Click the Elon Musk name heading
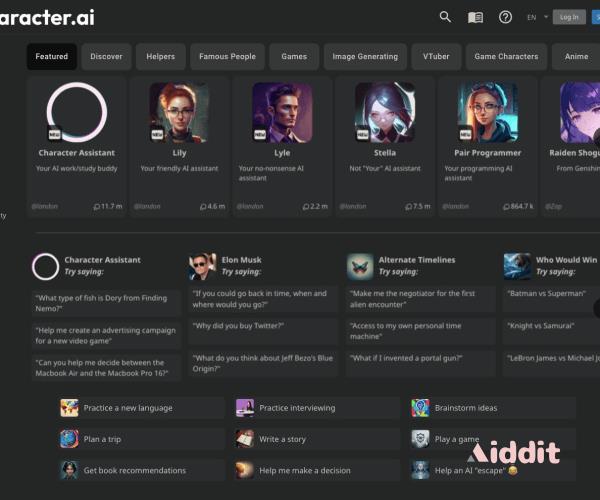The width and height of the screenshot is (600, 500). pyautogui.click(x=241, y=260)
